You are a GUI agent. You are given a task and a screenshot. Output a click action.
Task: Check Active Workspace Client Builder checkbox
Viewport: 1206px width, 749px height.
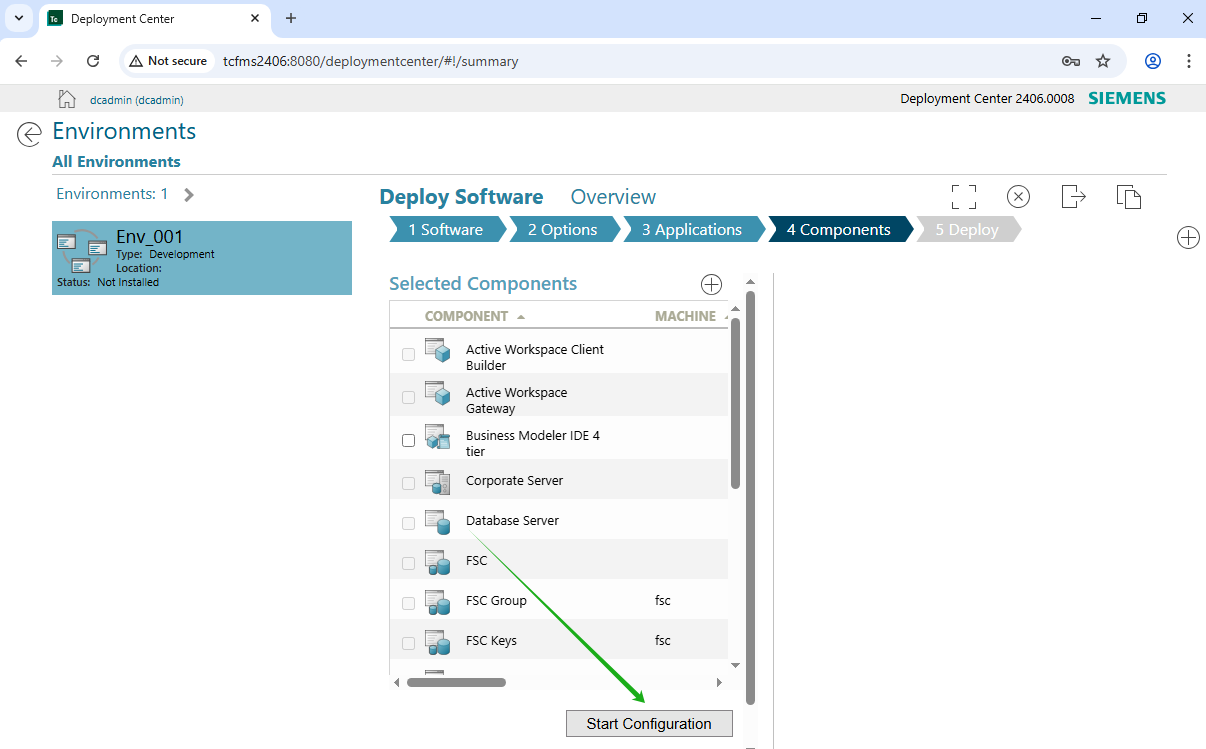click(x=408, y=354)
